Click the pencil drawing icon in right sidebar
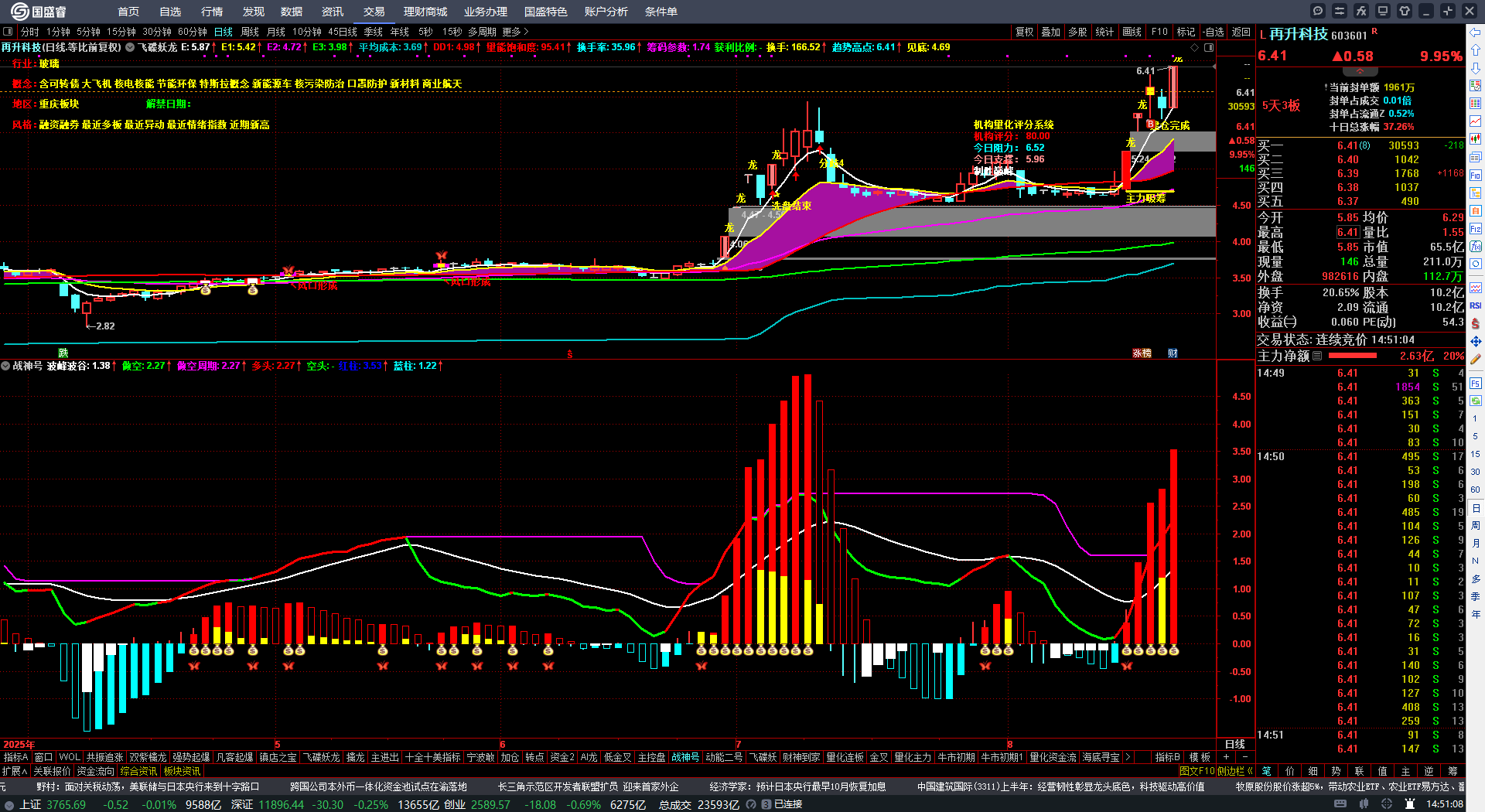This screenshot has width=1485, height=812. tap(1476, 359)
